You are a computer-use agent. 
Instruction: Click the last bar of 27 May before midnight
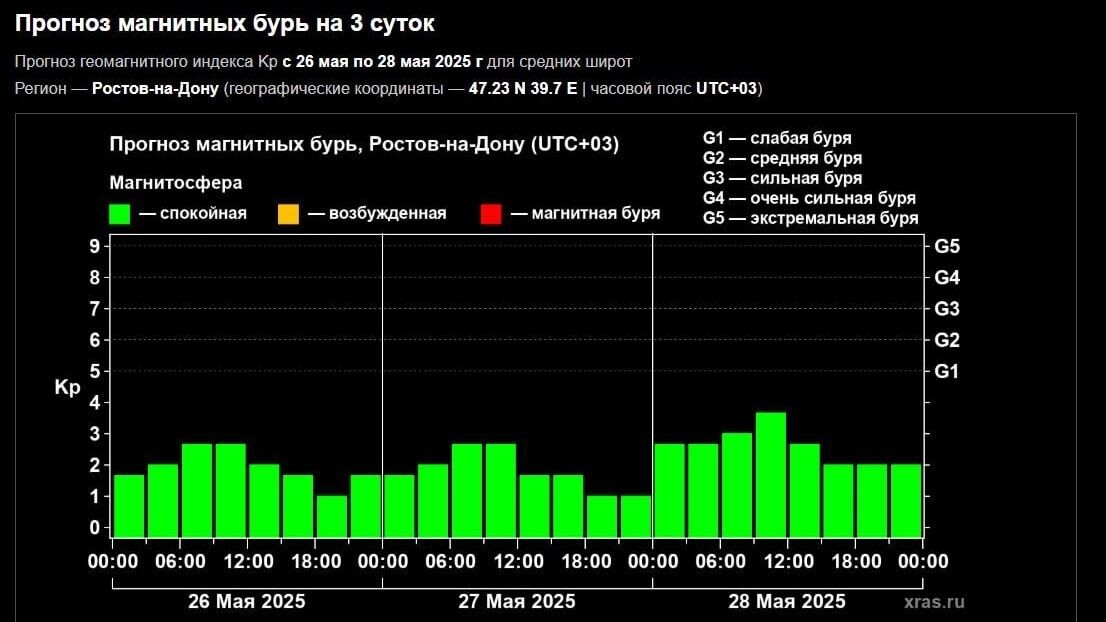[636, 517]
